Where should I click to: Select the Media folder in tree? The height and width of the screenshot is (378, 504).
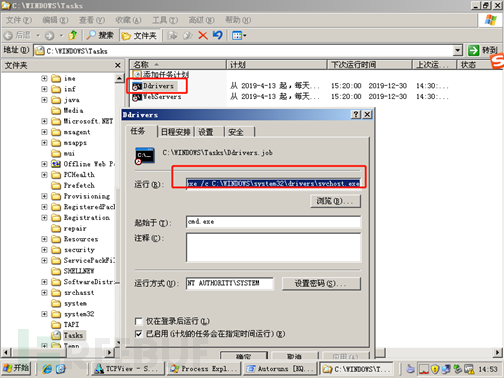coord(68,110)
